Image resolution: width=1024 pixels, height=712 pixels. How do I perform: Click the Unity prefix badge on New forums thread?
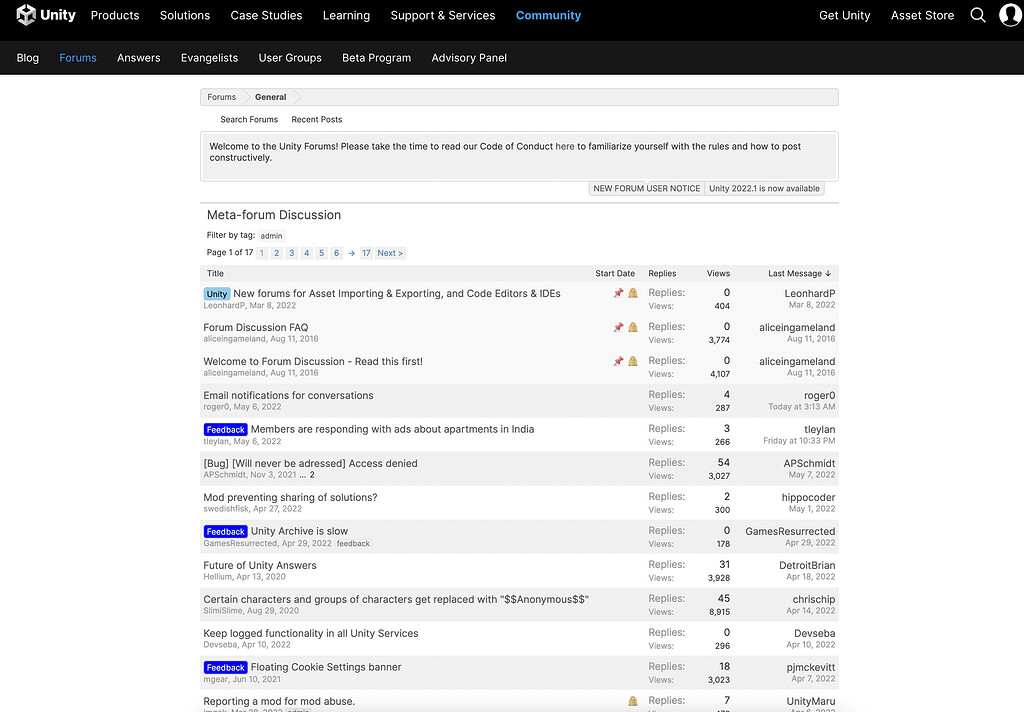(217, 294)
